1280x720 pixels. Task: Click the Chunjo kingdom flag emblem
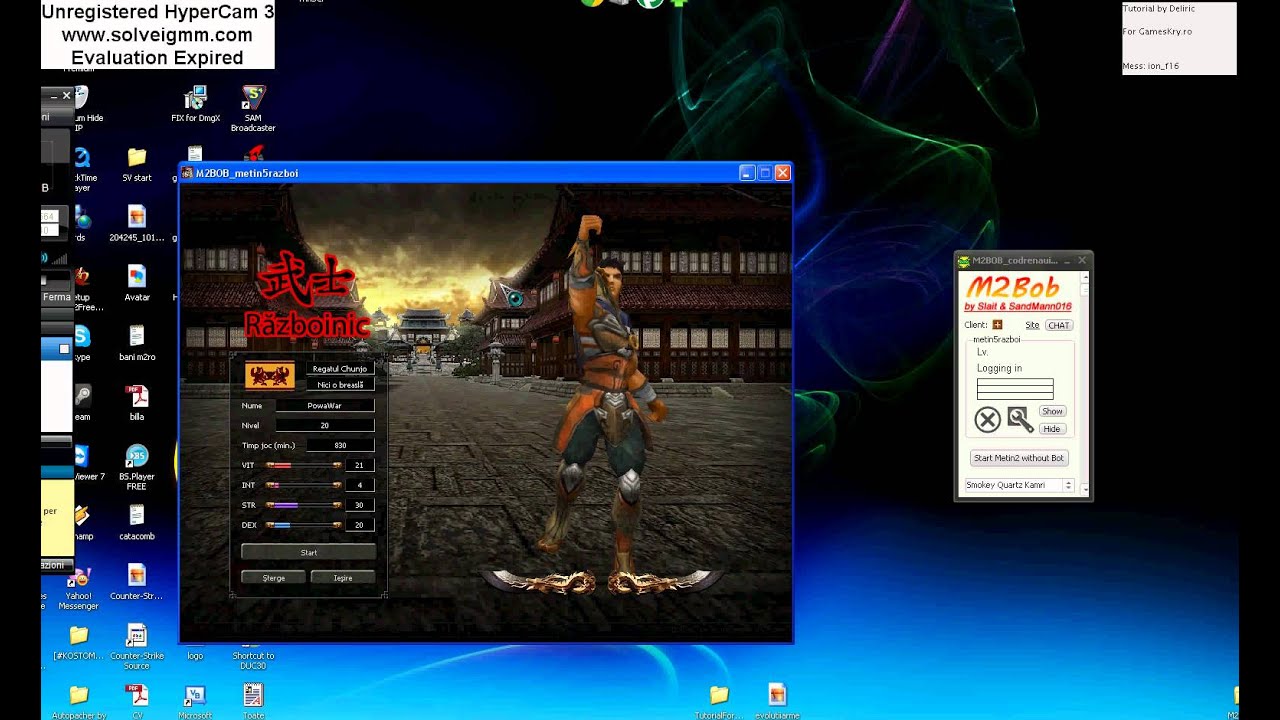(x=270, y=376)
